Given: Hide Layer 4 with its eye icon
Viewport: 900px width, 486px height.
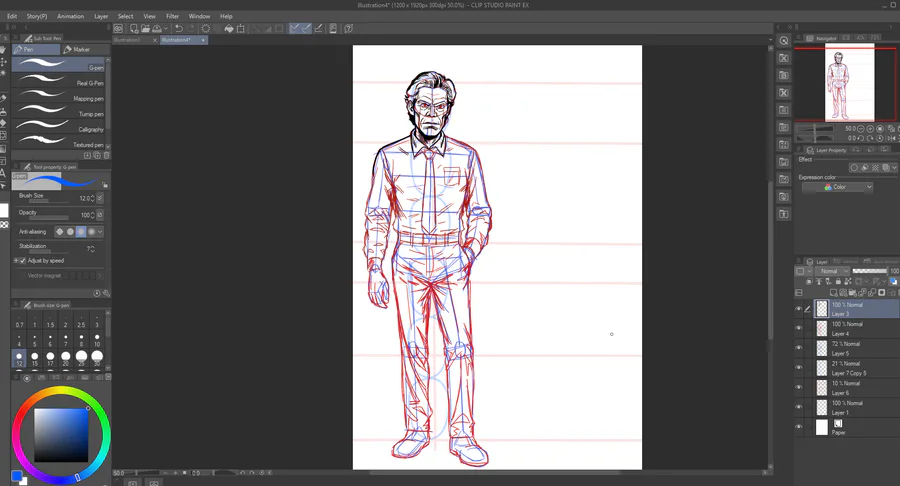Looking at the screenshot, I should pyautogui.click(x=798, y=328).
